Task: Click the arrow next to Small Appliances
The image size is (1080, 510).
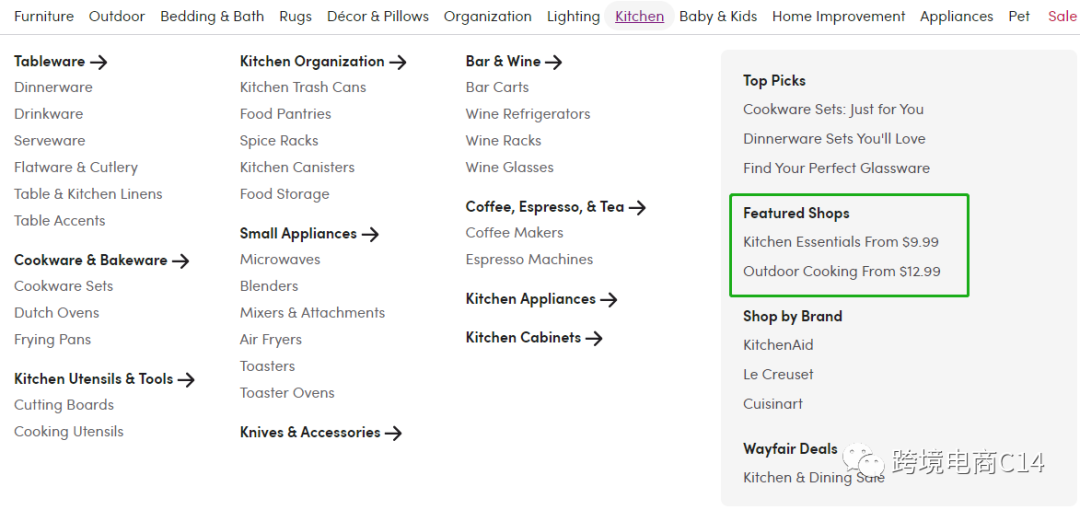Action: 370,234
